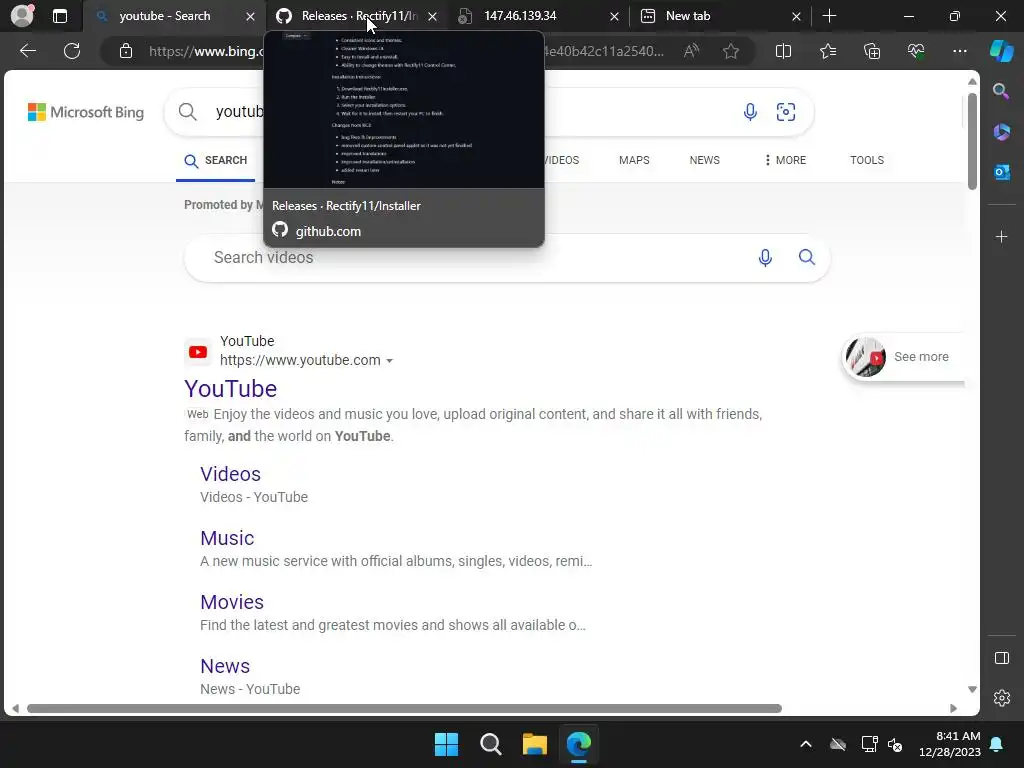Screen dimensions: 1024x768
Task: Go back with the back arrow
Action: click(x=28, y=51)
